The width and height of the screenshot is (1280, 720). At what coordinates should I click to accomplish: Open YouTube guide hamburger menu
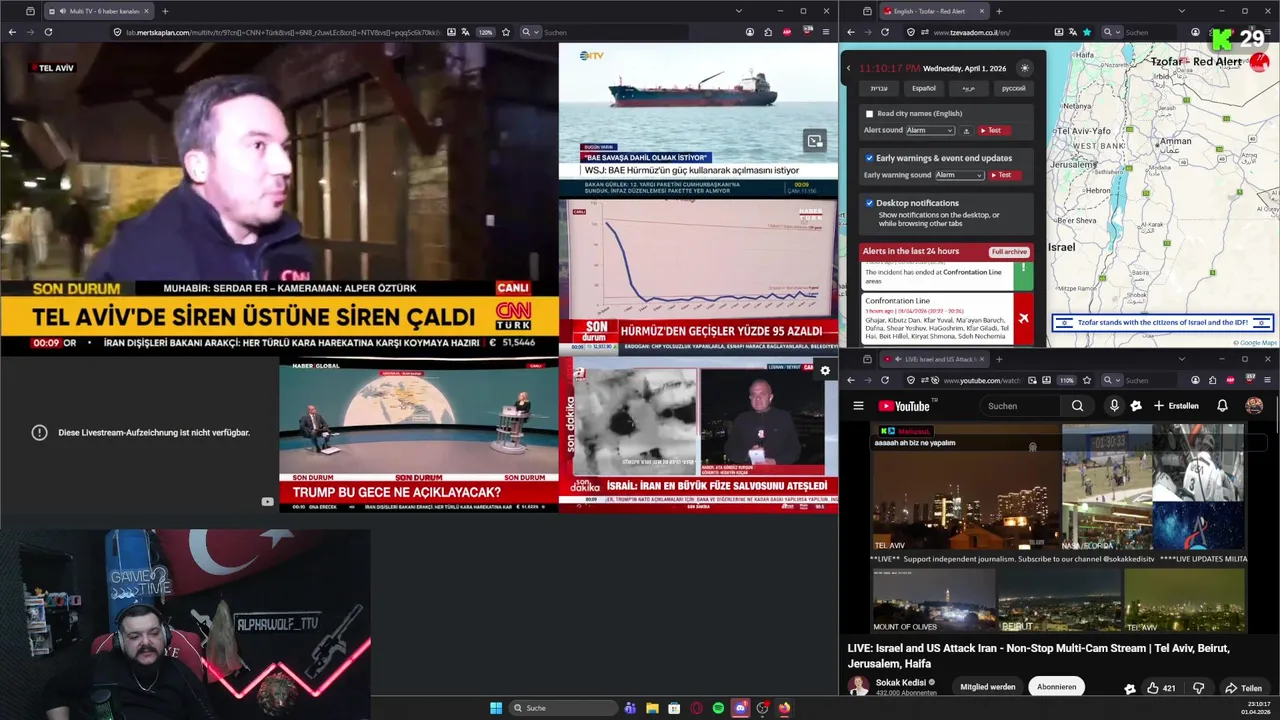[x=858, y=406]
